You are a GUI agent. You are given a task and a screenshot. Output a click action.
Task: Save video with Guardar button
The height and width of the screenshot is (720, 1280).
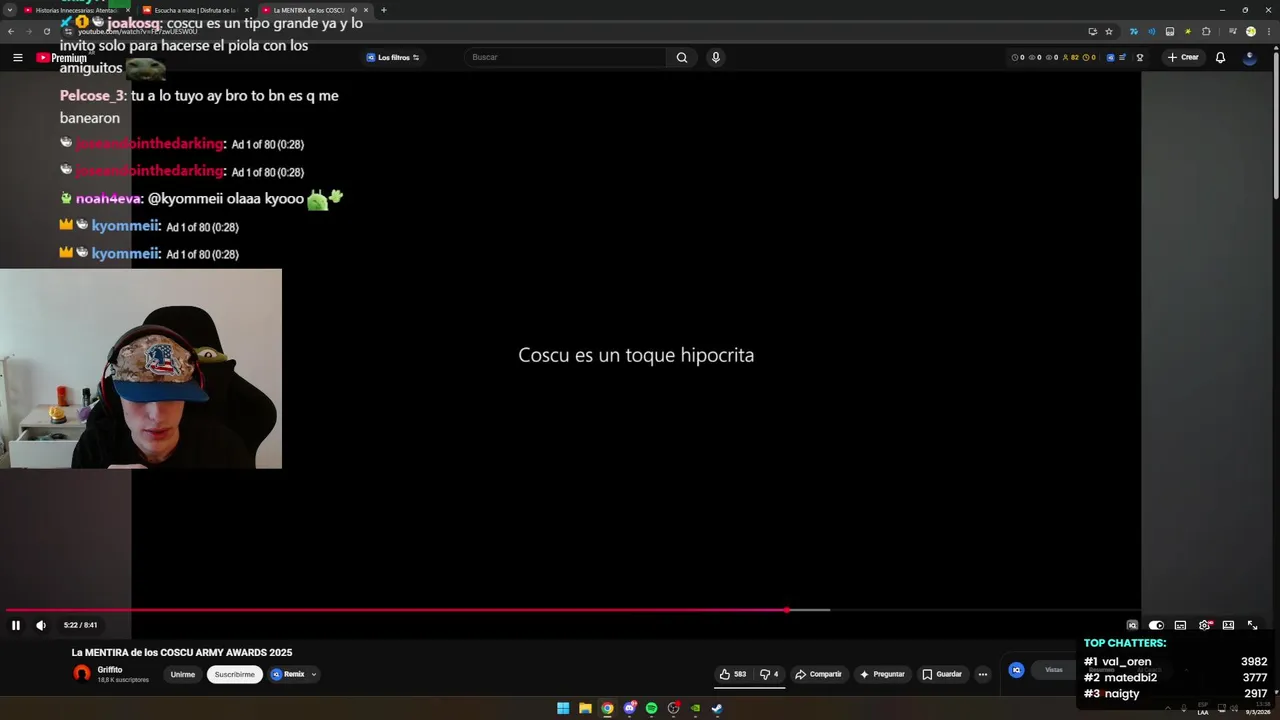coord(942,674)
